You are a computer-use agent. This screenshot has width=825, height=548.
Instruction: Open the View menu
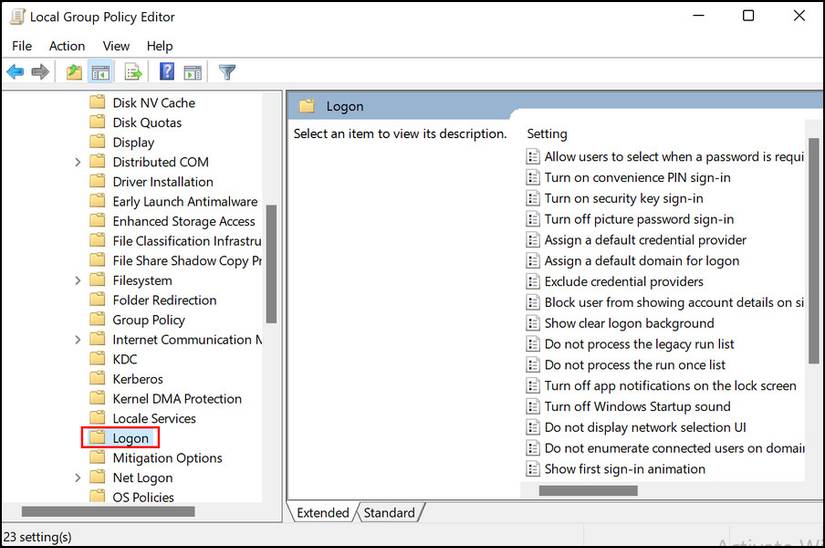point(116,46)
